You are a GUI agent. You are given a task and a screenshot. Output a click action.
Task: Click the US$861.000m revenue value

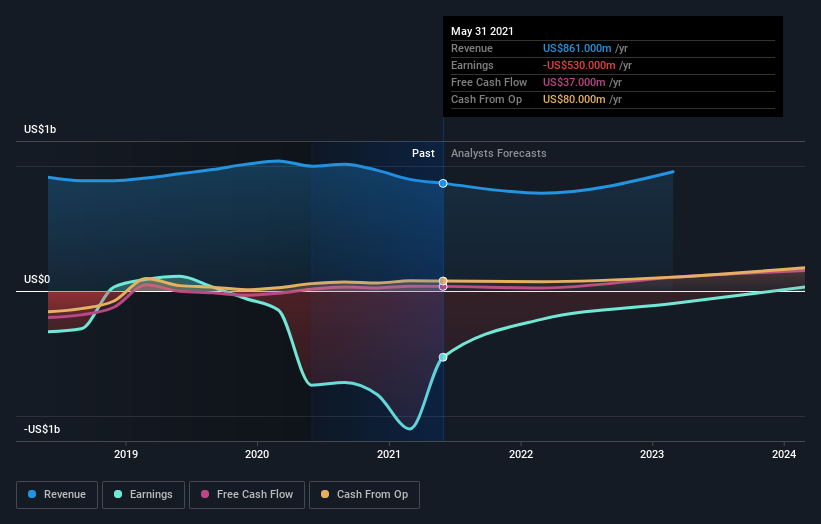(x=577, y=48)
